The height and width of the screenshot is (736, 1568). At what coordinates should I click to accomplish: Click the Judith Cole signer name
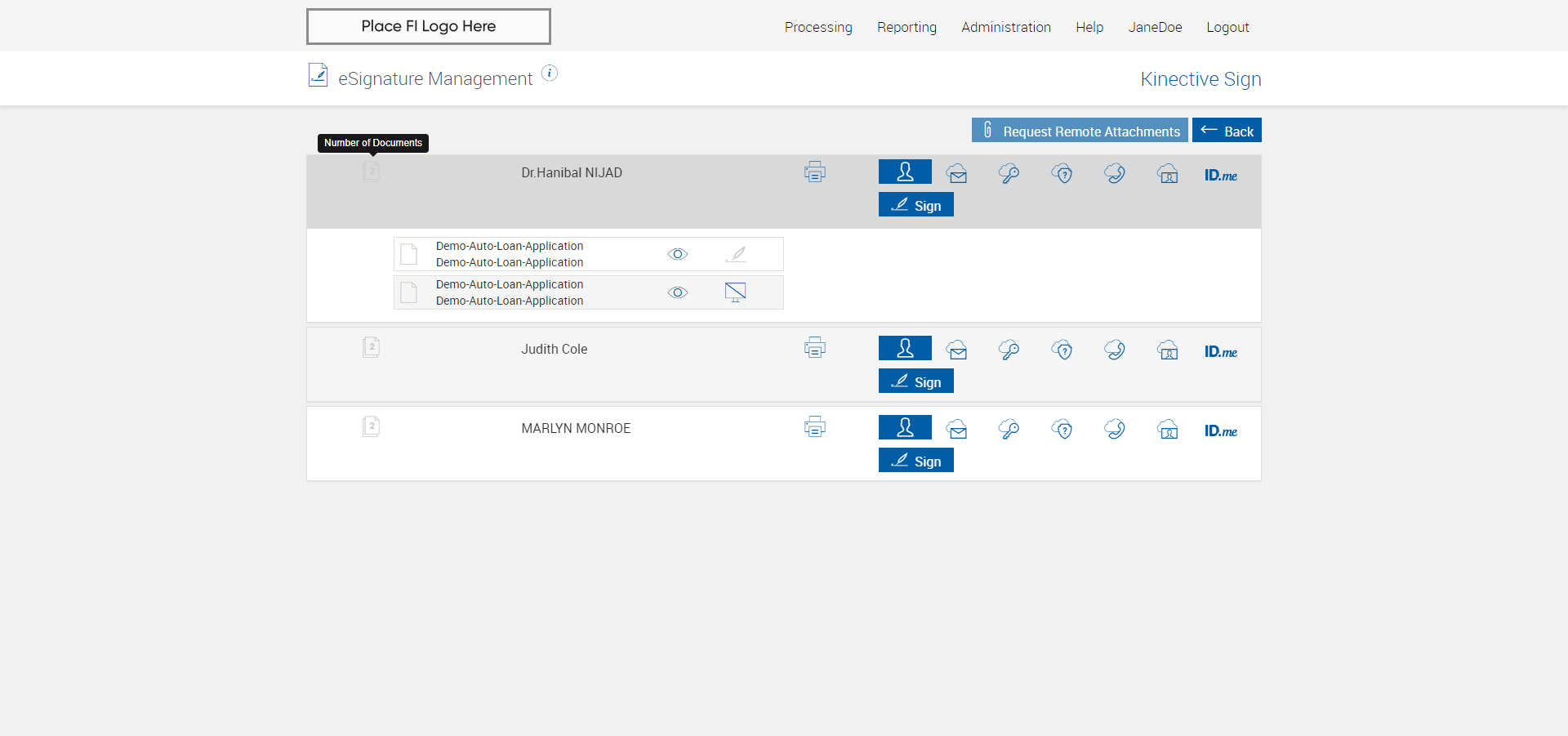tap(555, 349)
